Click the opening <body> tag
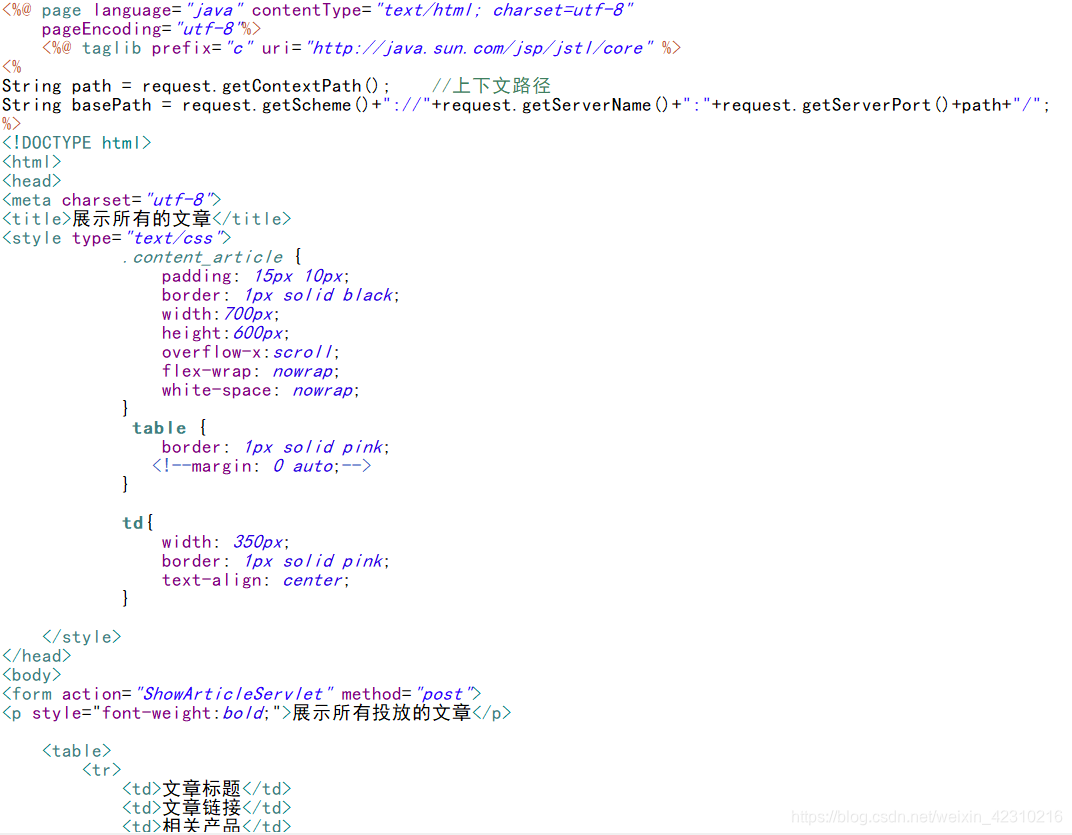1072x835 pixels. [31, 676]
